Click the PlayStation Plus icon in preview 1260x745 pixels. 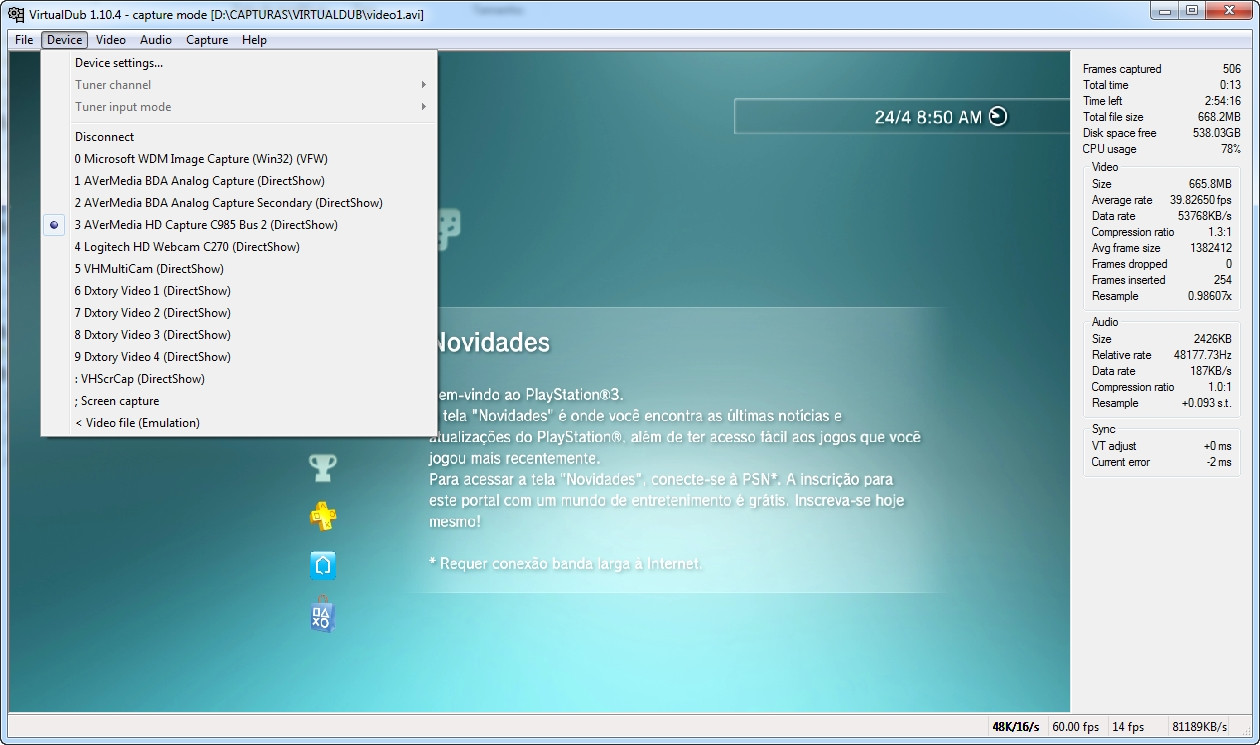point(322,516)
